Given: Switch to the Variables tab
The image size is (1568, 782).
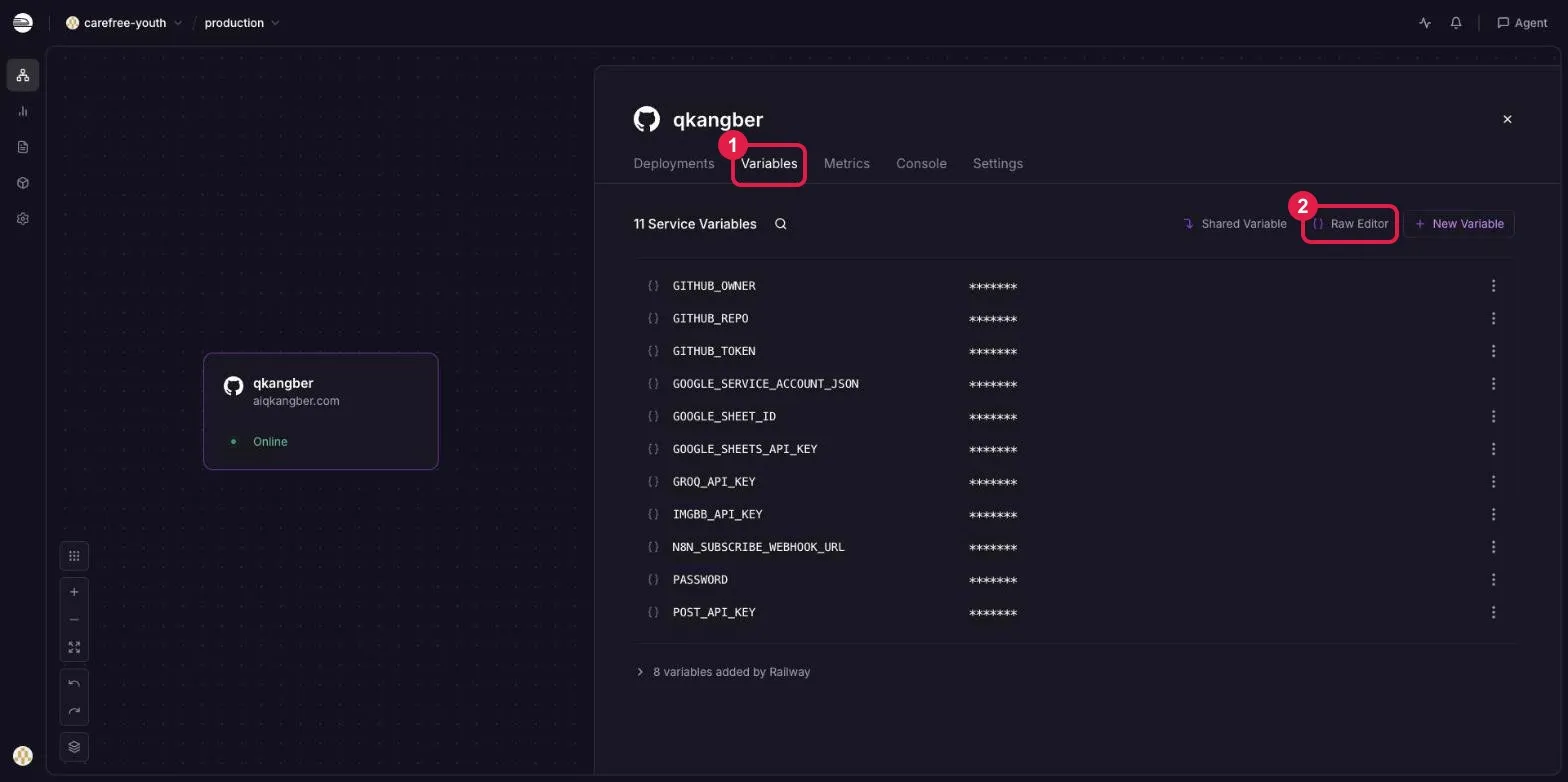Looking at the screenshot, I should pyautogui.click(x=769, y=164).
